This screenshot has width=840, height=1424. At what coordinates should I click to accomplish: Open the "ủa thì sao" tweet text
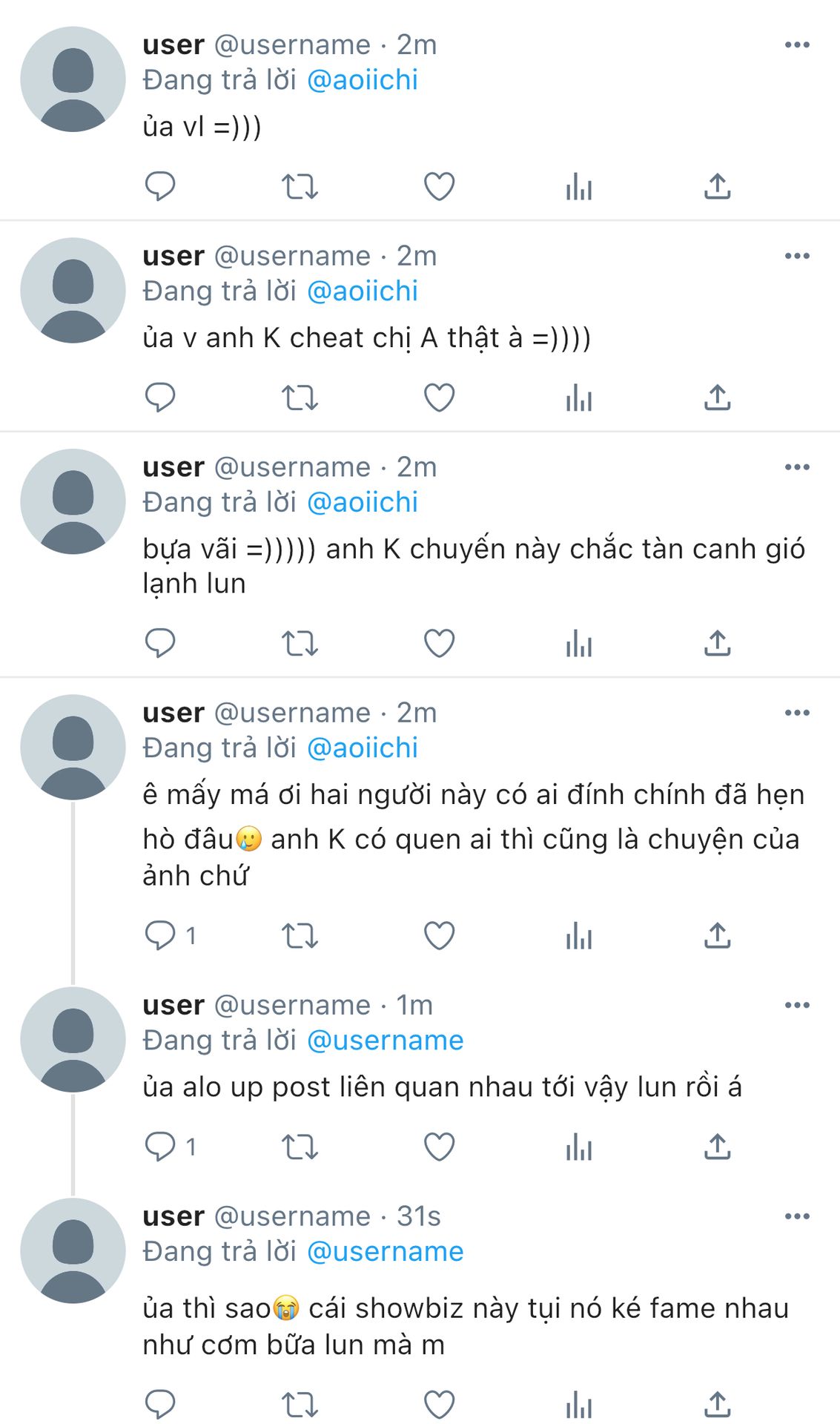pos(466,1326)
